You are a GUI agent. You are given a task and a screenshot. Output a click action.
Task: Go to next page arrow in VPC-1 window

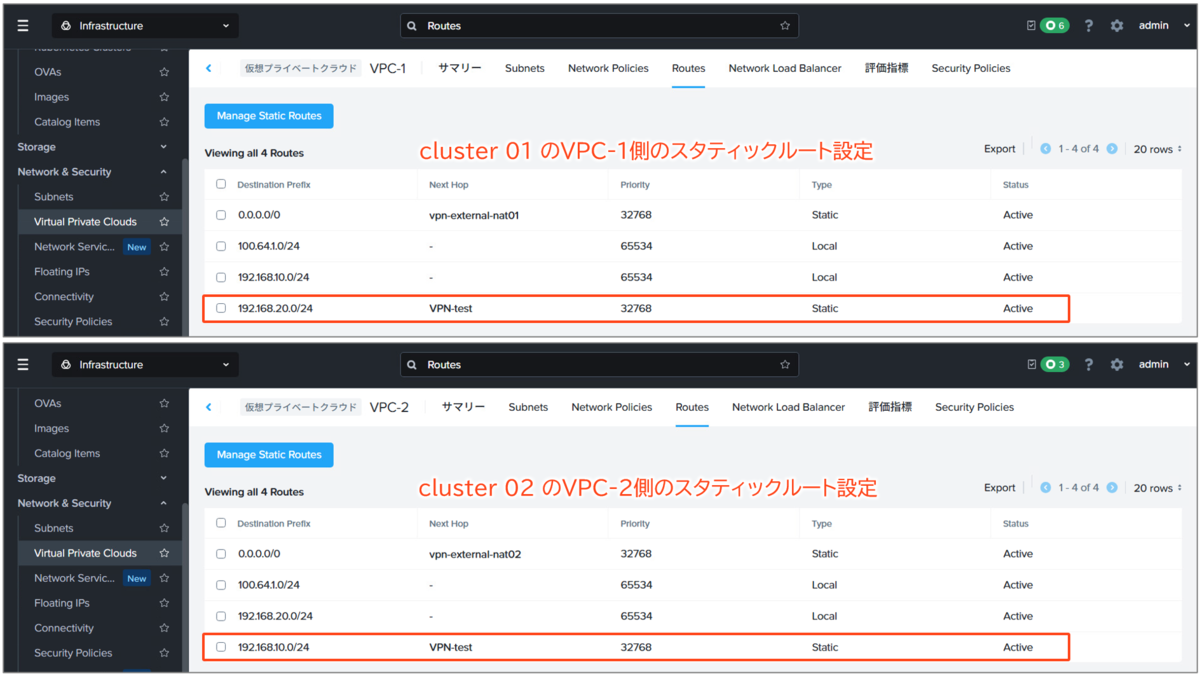(x=1112, y=149)
